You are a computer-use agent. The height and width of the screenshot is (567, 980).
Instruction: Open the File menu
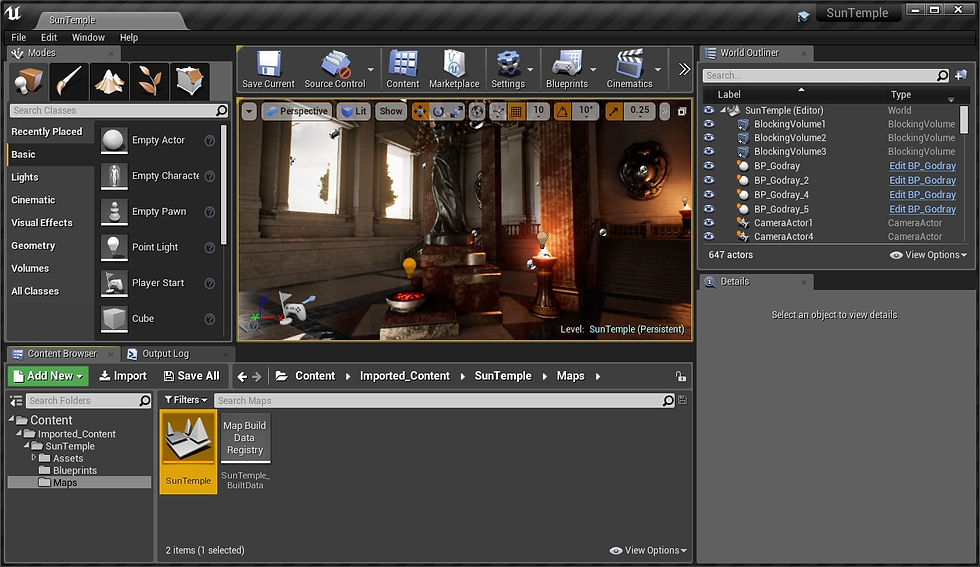pyautogui.click(x=19, y=38)
